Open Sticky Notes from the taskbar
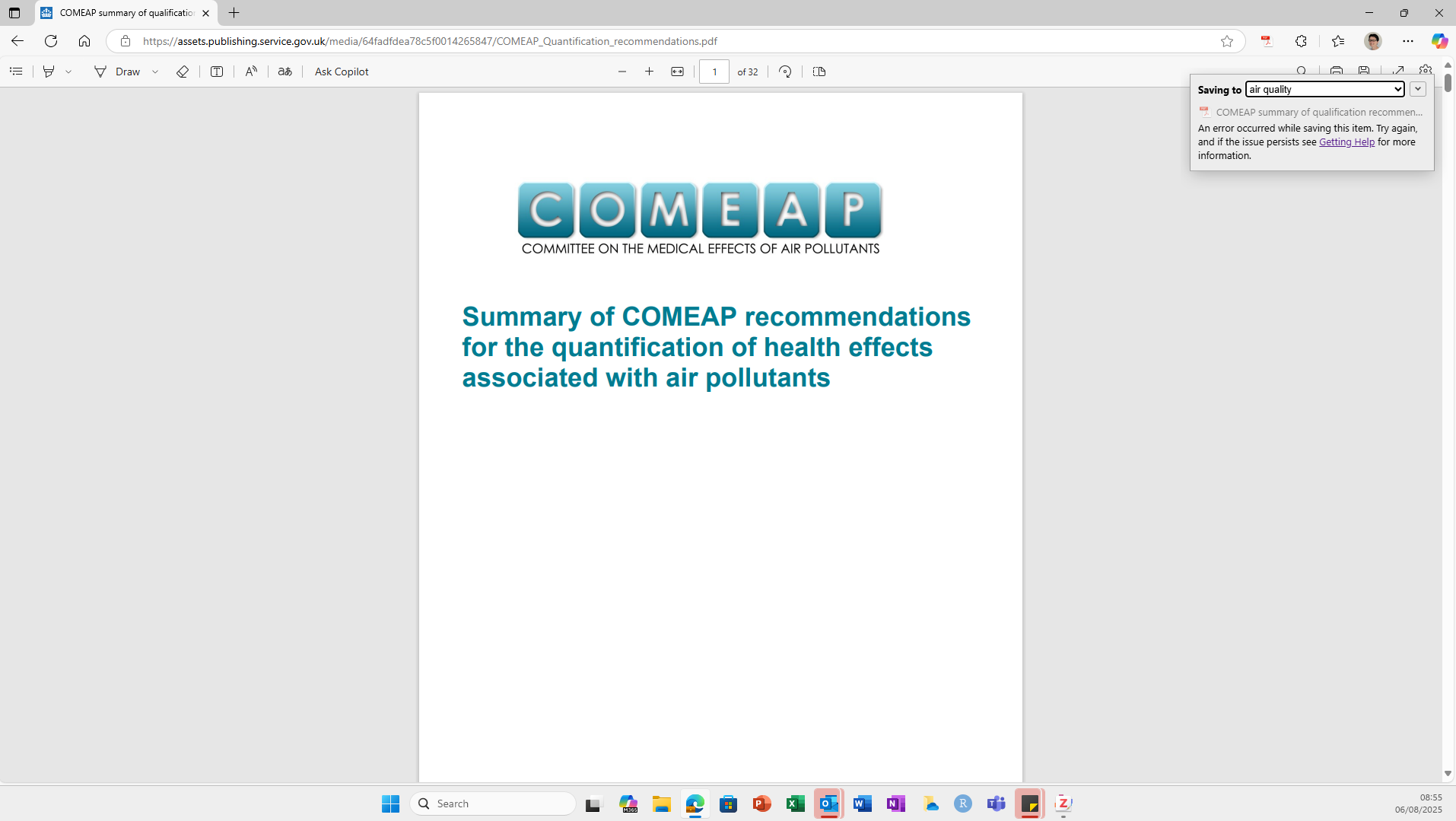This screenshot has width=1456, height=821. 1029,803
